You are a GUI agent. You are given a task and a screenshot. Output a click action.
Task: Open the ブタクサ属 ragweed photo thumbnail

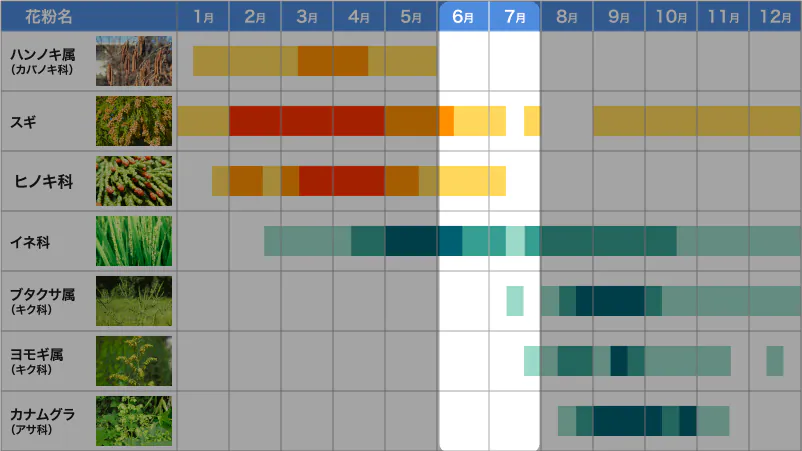pyautogui.click(x=134, y=301)
